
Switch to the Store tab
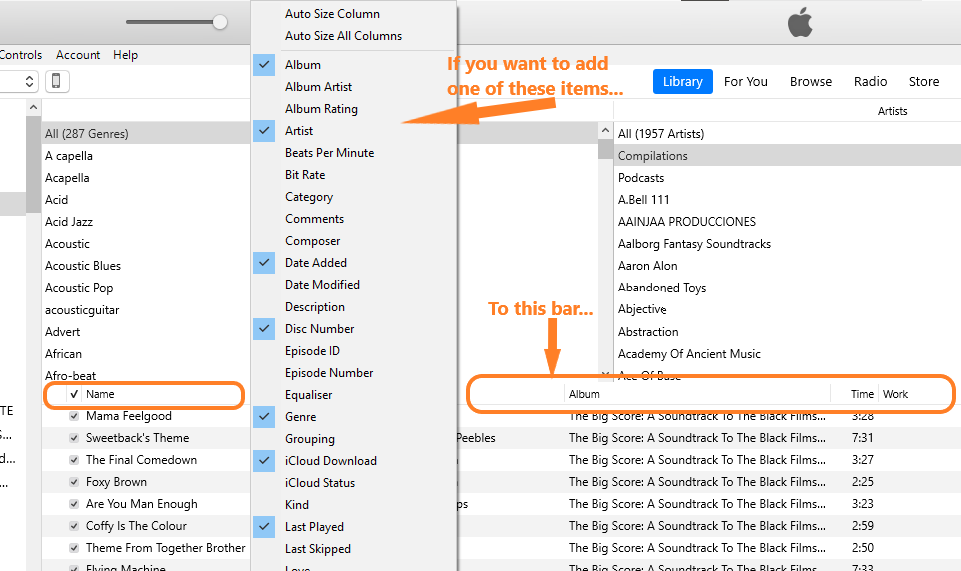tap(924, 81)
